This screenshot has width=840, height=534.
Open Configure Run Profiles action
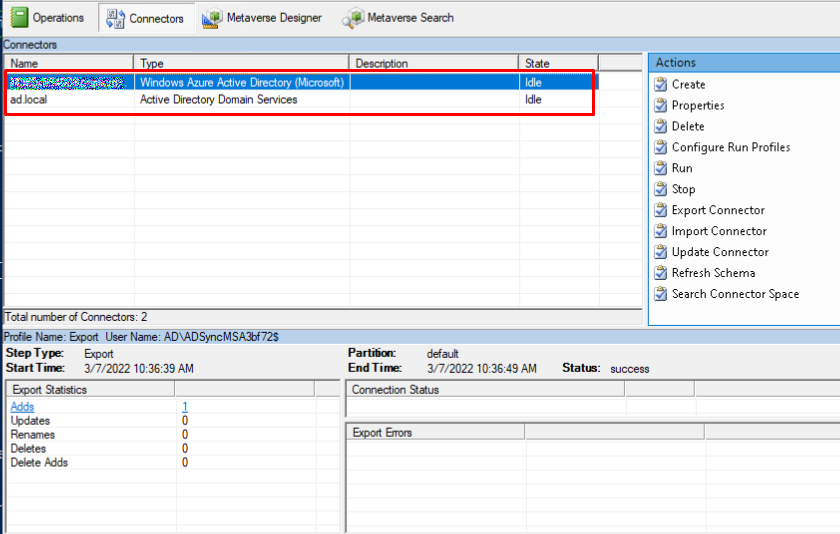[x=730, y=148]
